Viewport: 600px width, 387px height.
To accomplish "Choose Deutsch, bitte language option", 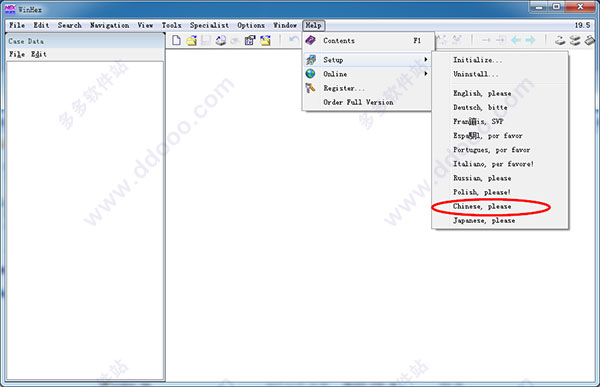I will pyautogui.click(x=500, y=107).
